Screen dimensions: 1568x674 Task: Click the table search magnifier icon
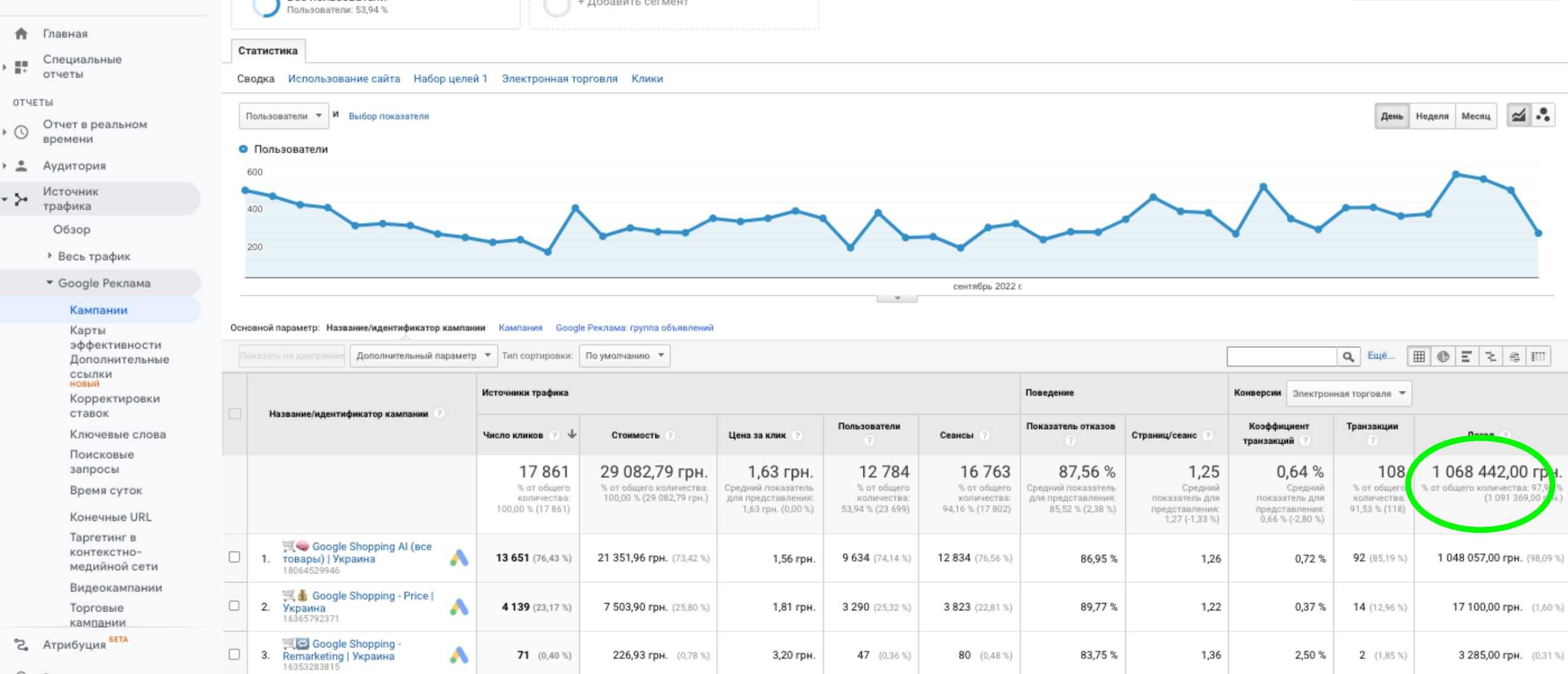1348,357
